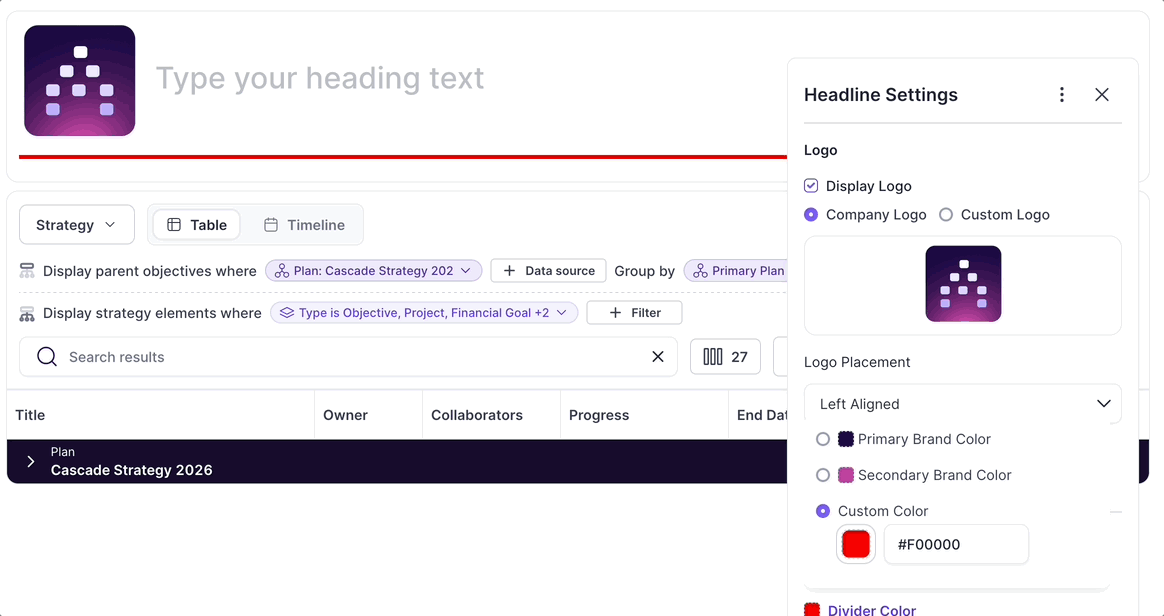Click the Owner column header
Viewport: 1164px width, 616px height.
[345, 416]
